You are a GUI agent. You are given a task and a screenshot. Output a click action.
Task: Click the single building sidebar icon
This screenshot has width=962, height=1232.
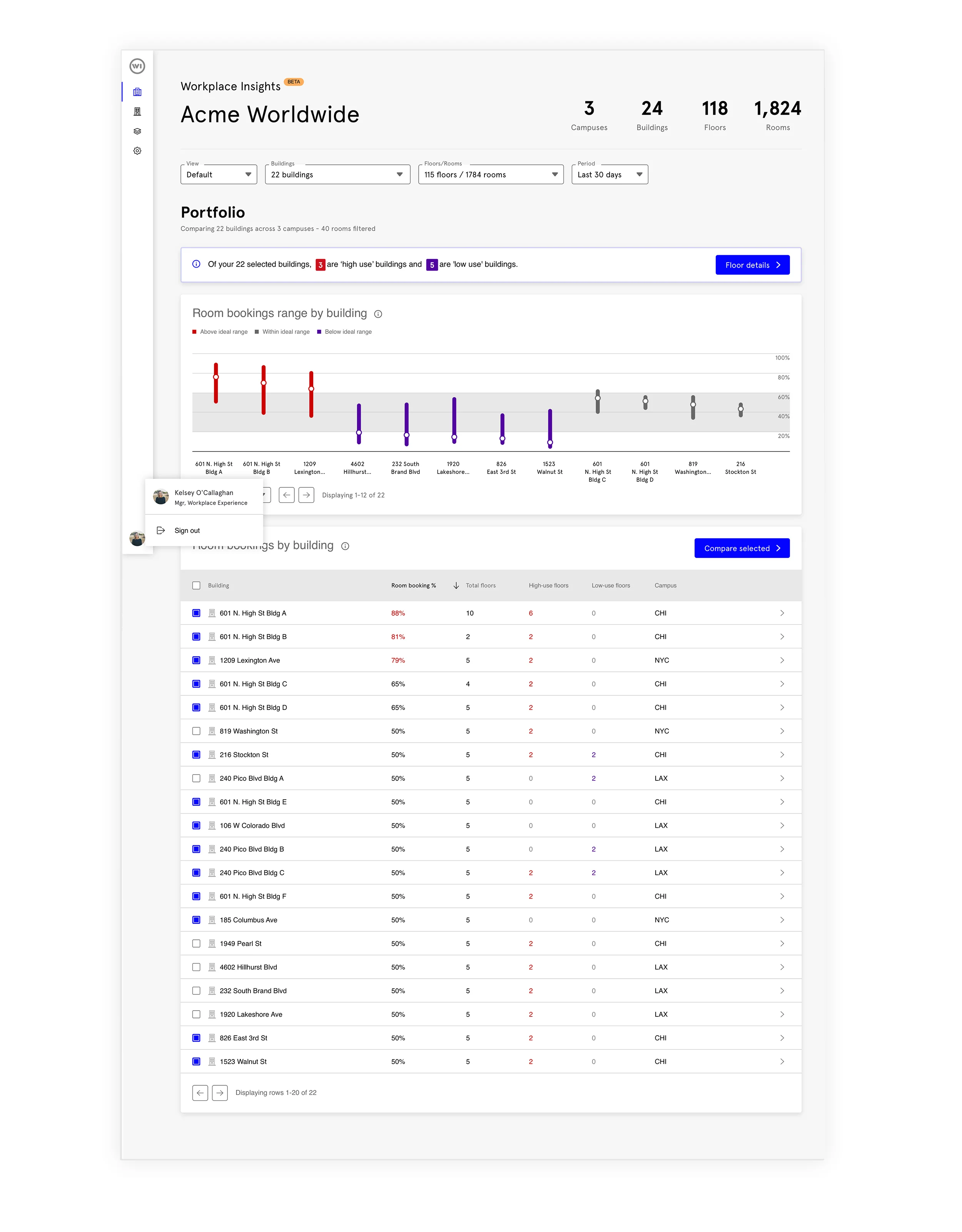click(x=137, y=112)
